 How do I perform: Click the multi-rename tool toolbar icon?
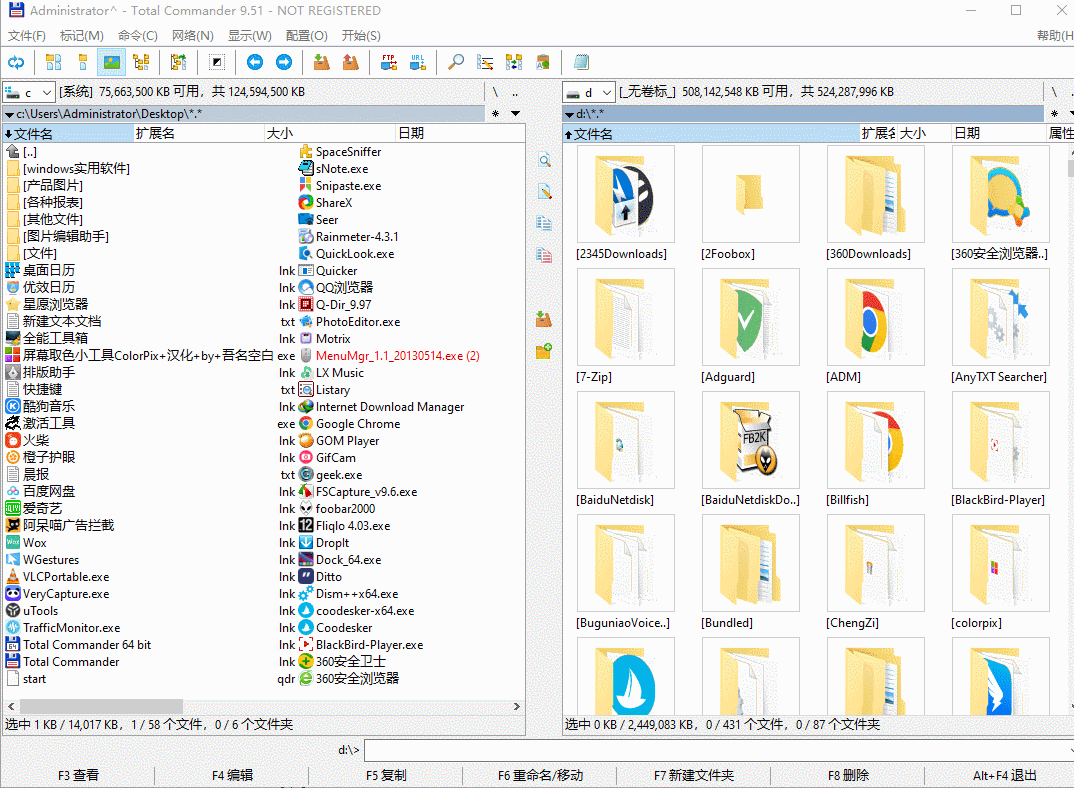coord(485,62)
